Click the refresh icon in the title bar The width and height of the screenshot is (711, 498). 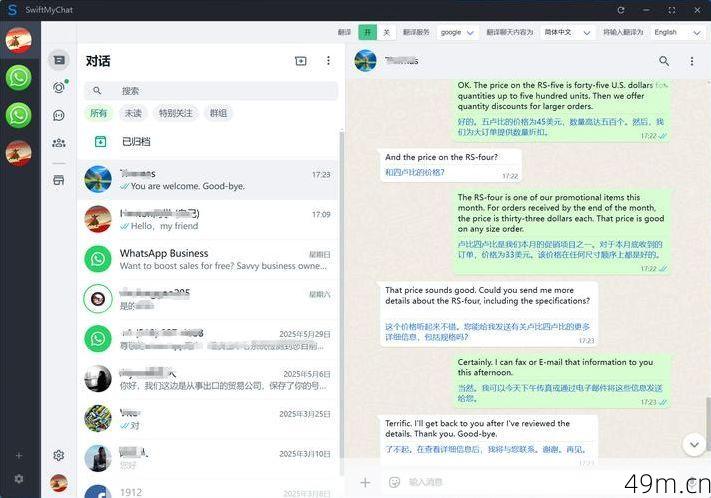pos(621,10)
